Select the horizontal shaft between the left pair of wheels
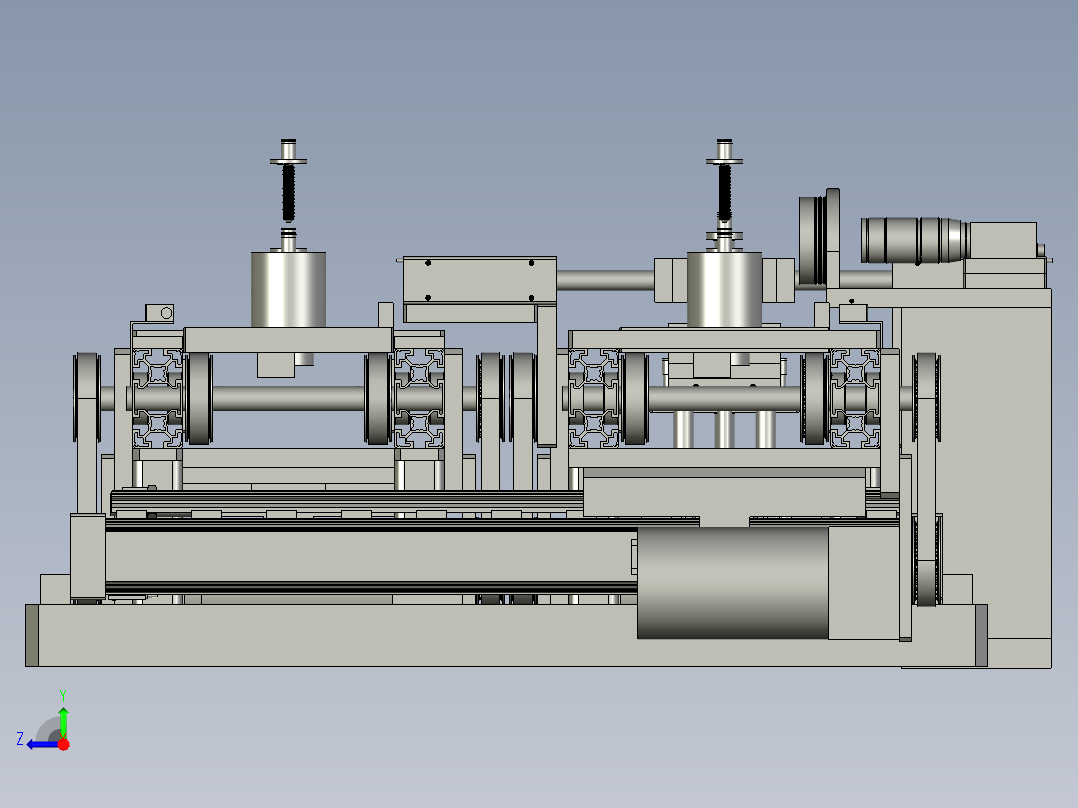The width and height of the screenshot is (1078, 808). click(x=288, y=398)
